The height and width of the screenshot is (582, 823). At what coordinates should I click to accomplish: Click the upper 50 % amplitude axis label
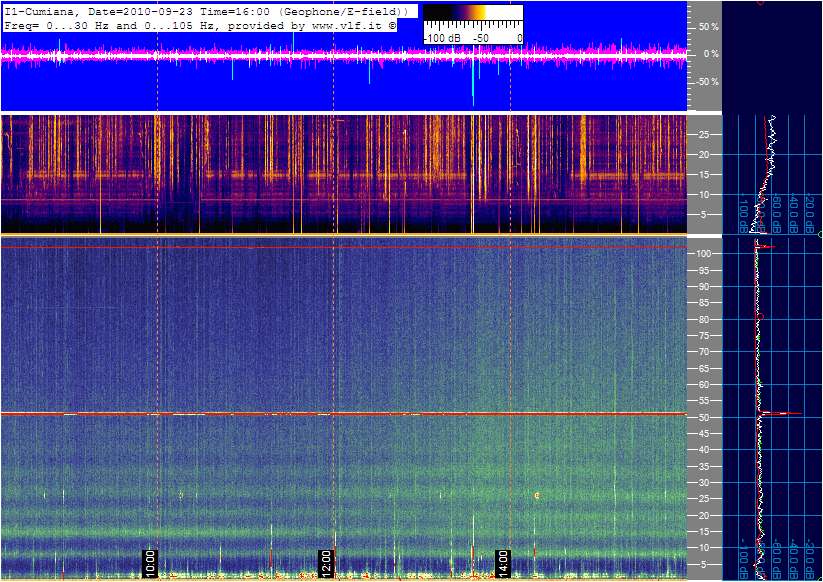[x=708, y=27]
